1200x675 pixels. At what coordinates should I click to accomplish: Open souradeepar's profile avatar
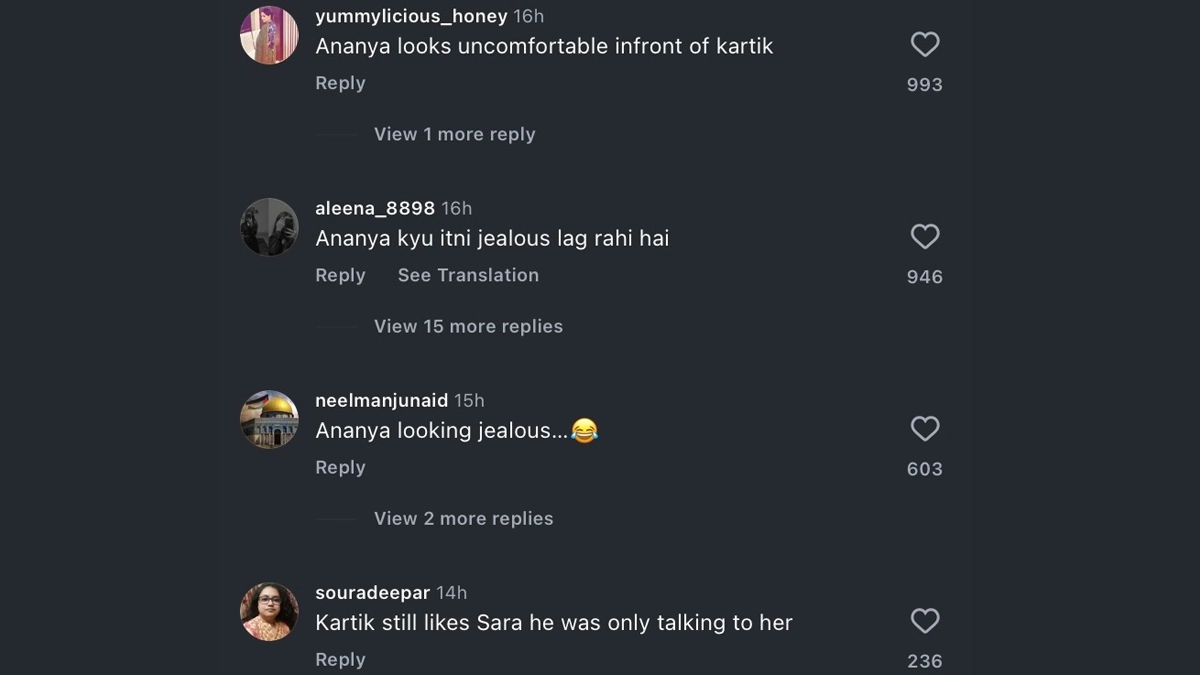click(269, 611)
